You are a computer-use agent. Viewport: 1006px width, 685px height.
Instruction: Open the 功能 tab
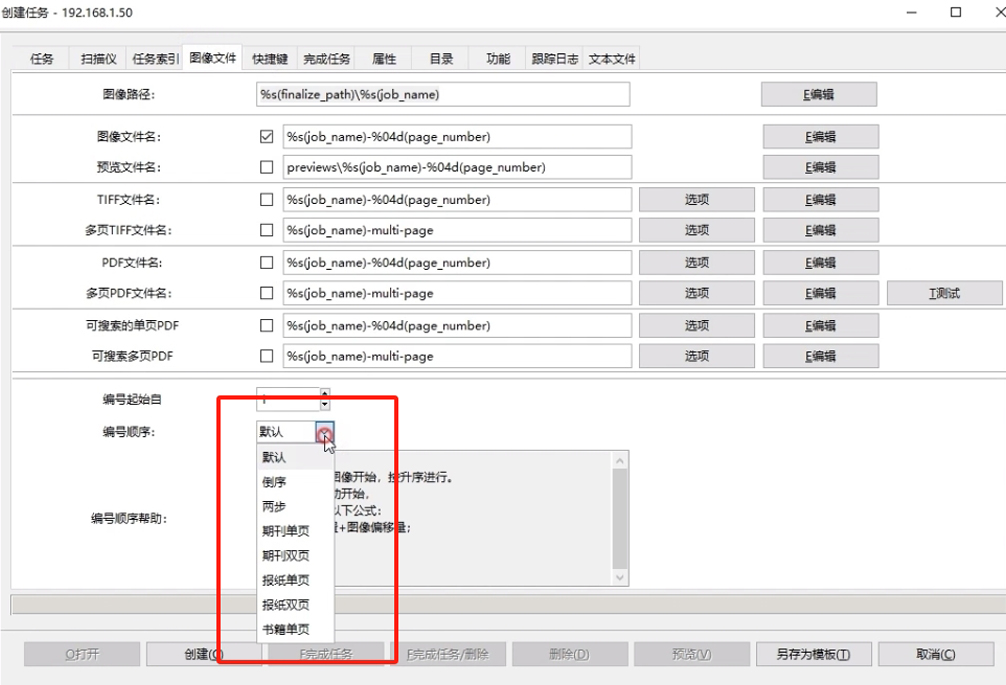point(497,59)
